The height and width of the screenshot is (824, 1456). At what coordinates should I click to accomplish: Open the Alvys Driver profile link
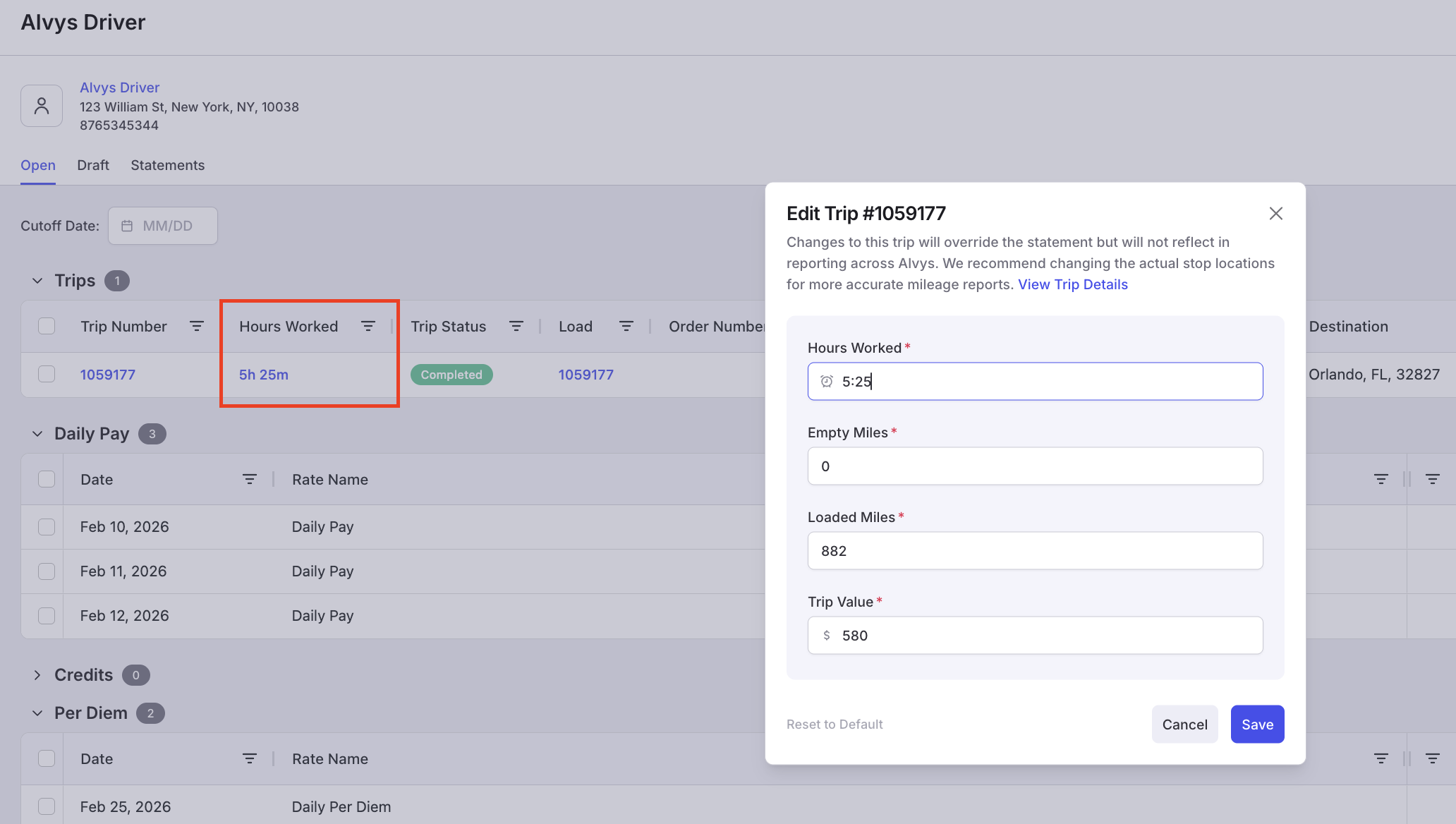[119, 87]
